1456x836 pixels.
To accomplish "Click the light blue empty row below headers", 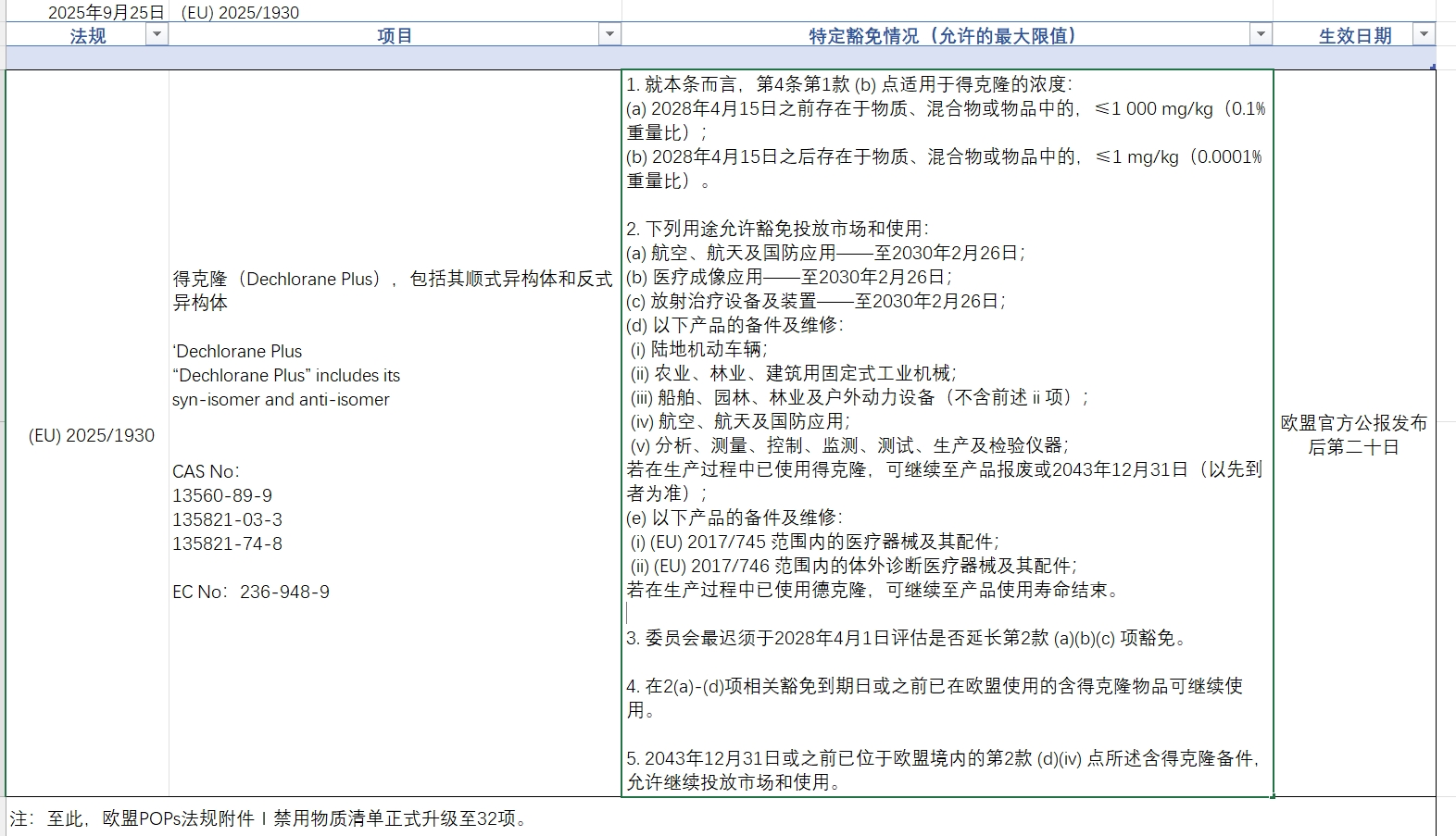I will tap(648, 58).
